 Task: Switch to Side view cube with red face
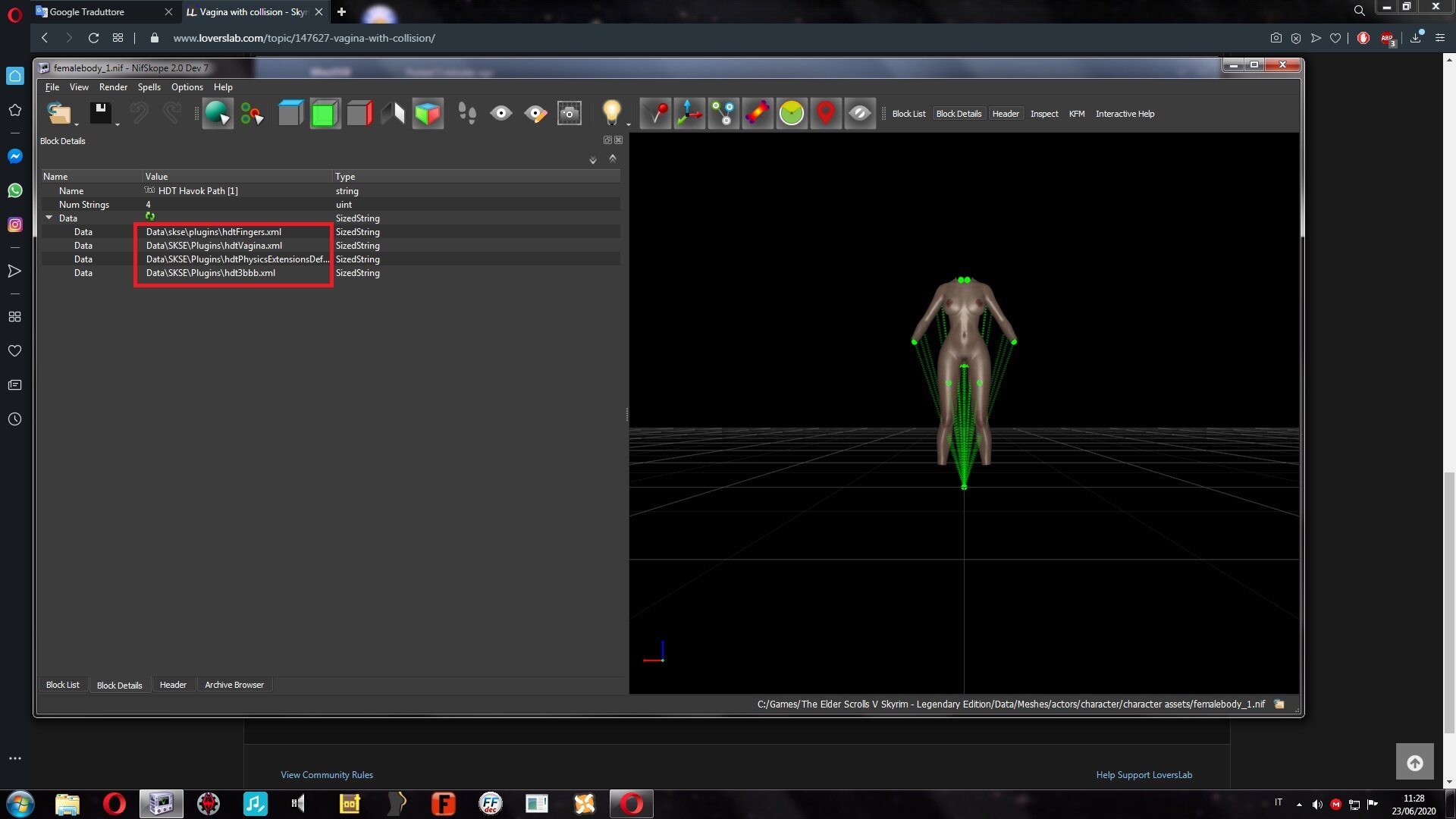tap(359, 114)
